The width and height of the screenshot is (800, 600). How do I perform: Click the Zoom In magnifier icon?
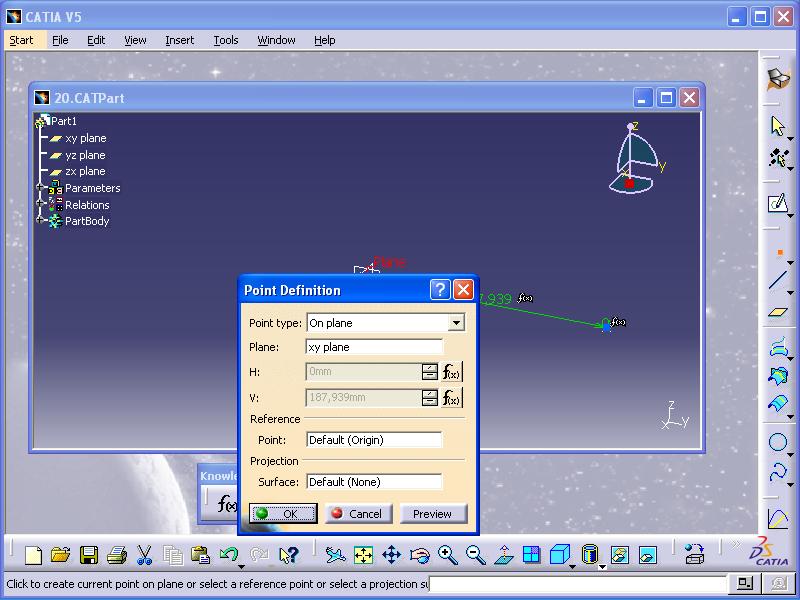pyautogui.click(x=447, y=554)
